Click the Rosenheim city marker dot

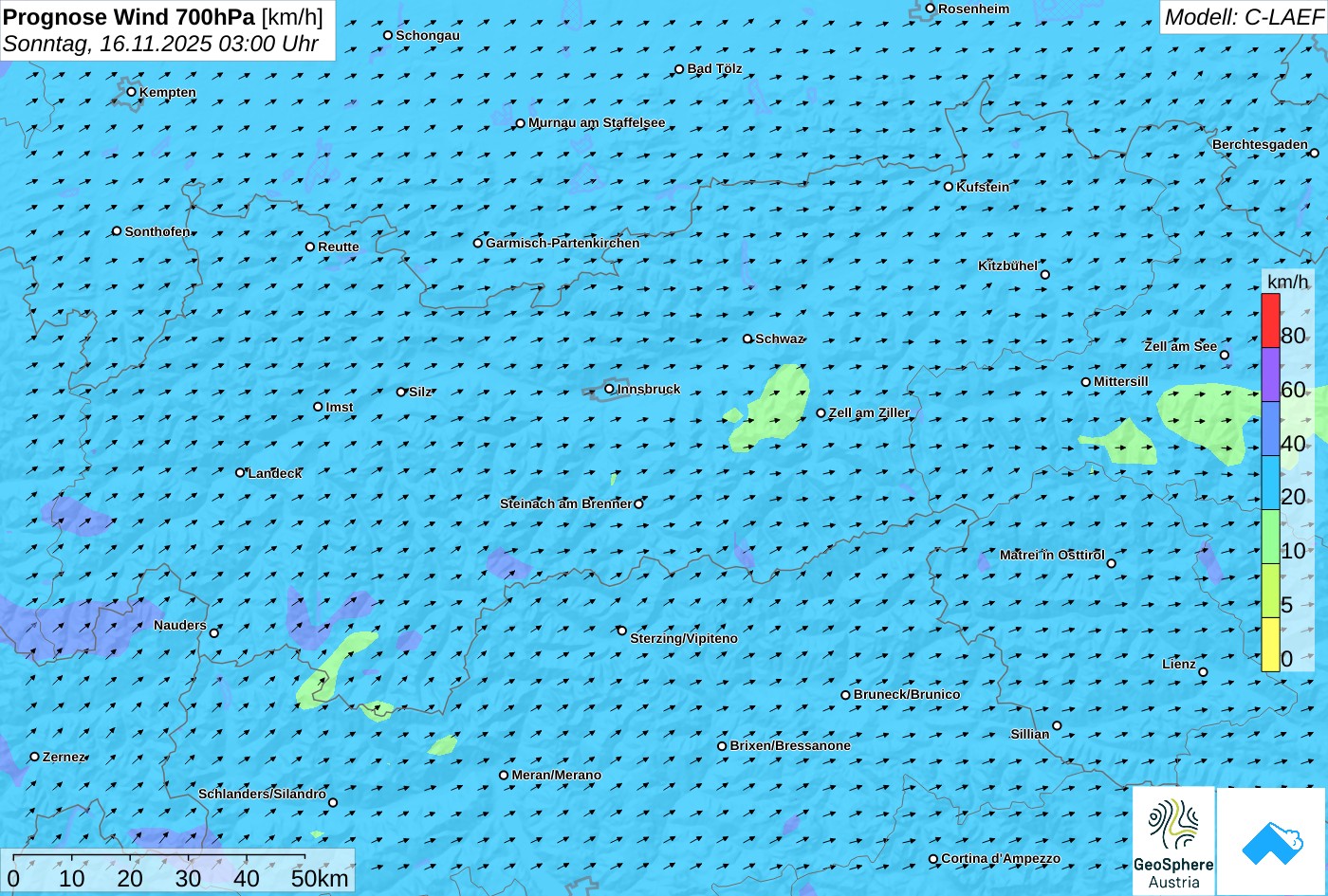[x=930, y=9]
